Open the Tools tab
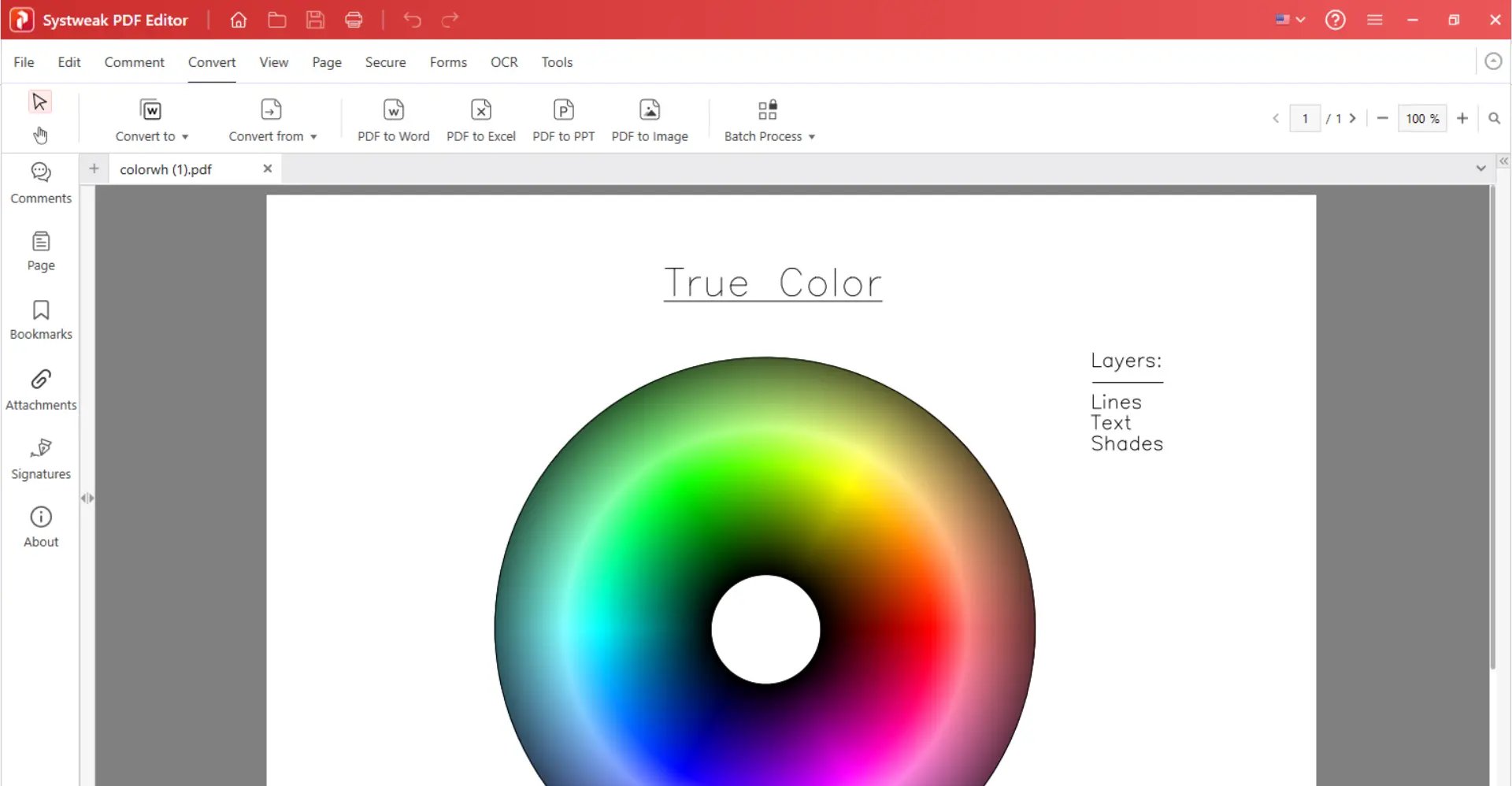This screenshot has width=1512, height=786. (x=557, y=62)
